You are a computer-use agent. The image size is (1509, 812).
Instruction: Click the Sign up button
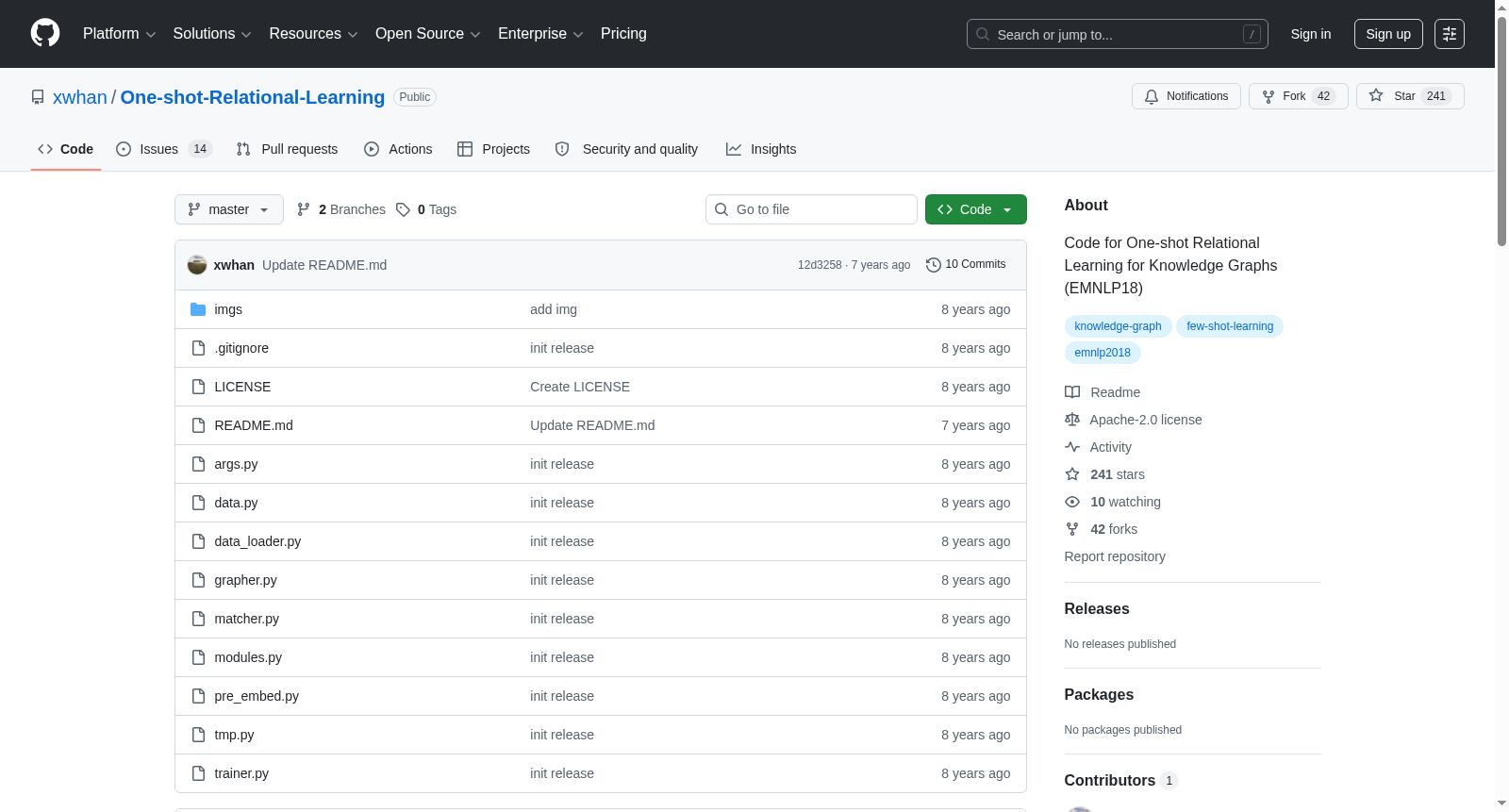point(1388,34)
